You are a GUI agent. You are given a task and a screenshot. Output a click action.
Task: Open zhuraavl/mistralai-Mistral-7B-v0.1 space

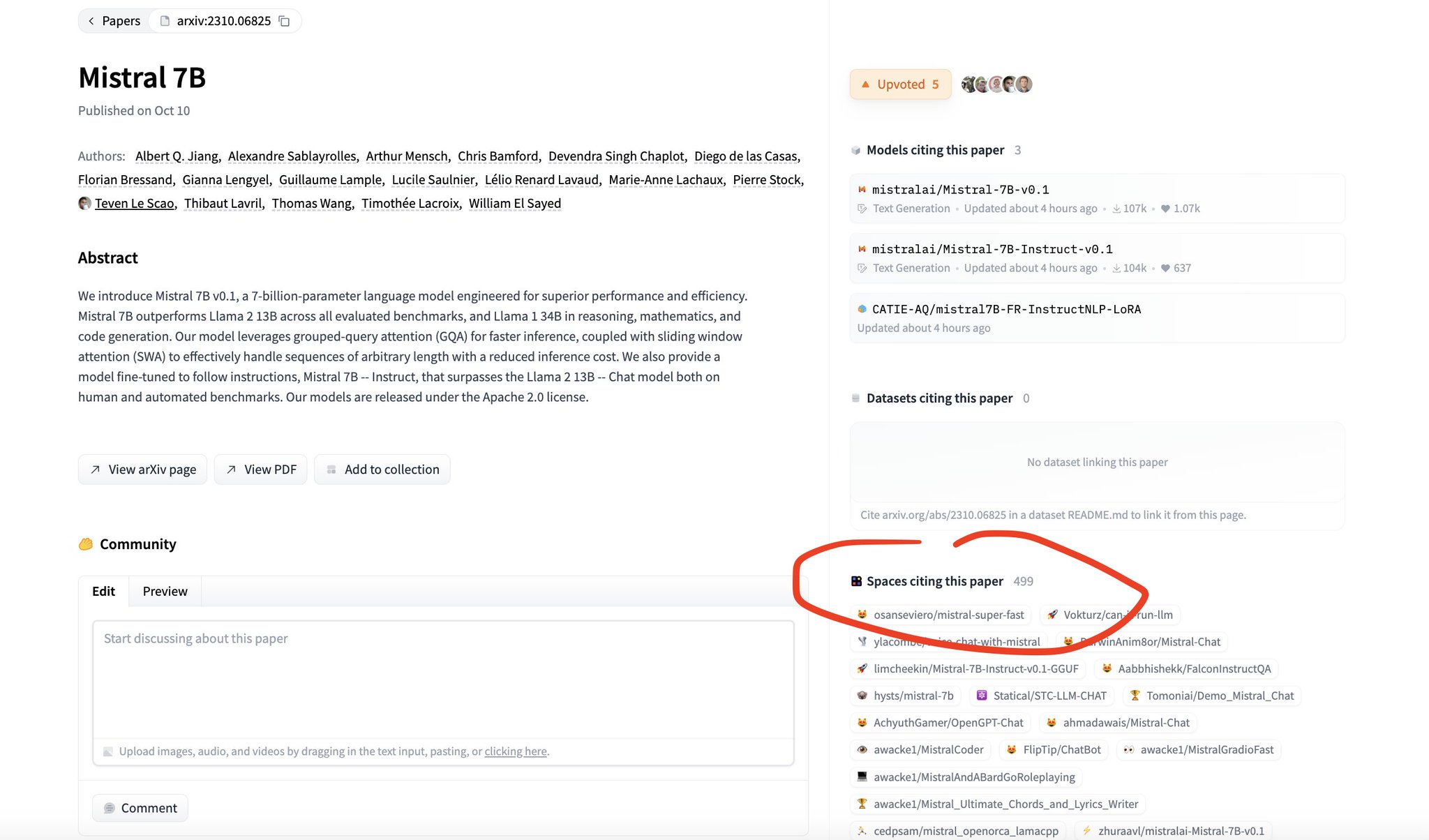tap(1173, 831)
